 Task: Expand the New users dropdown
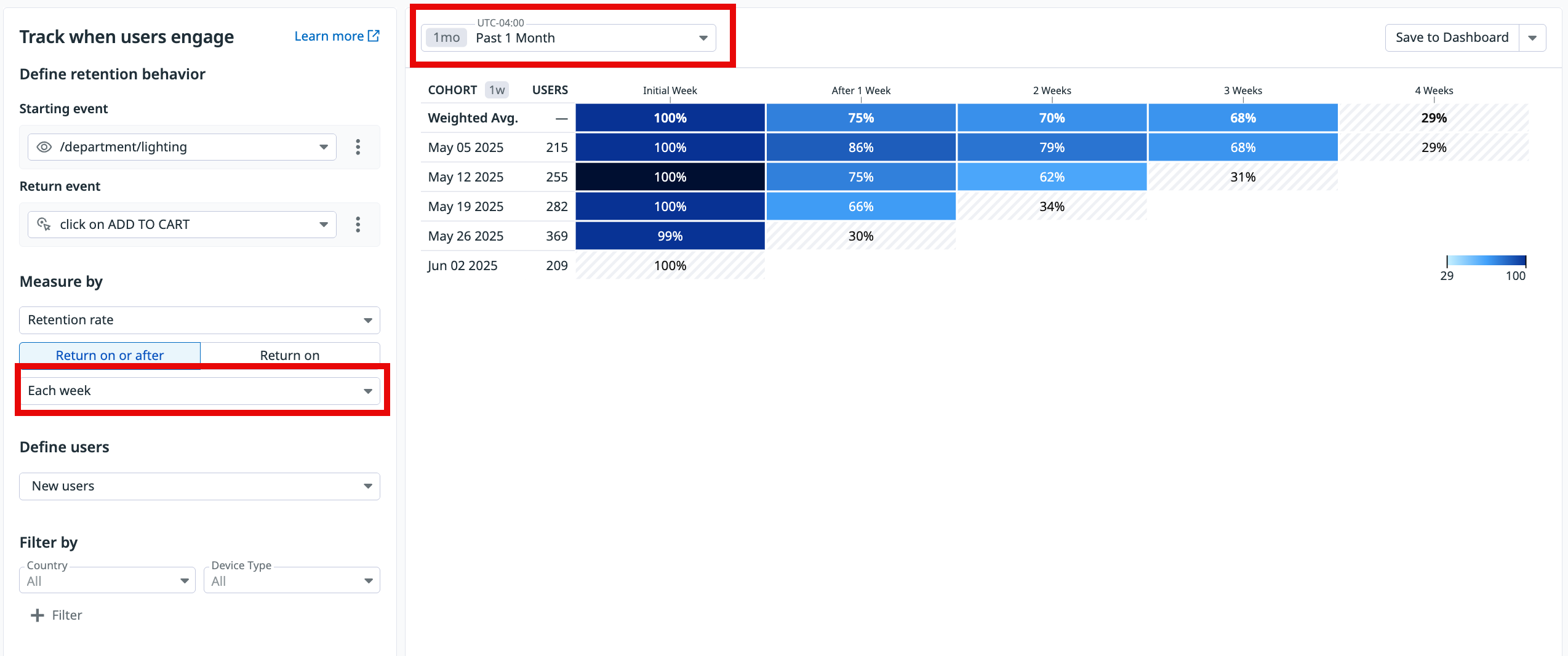point(367,486)
